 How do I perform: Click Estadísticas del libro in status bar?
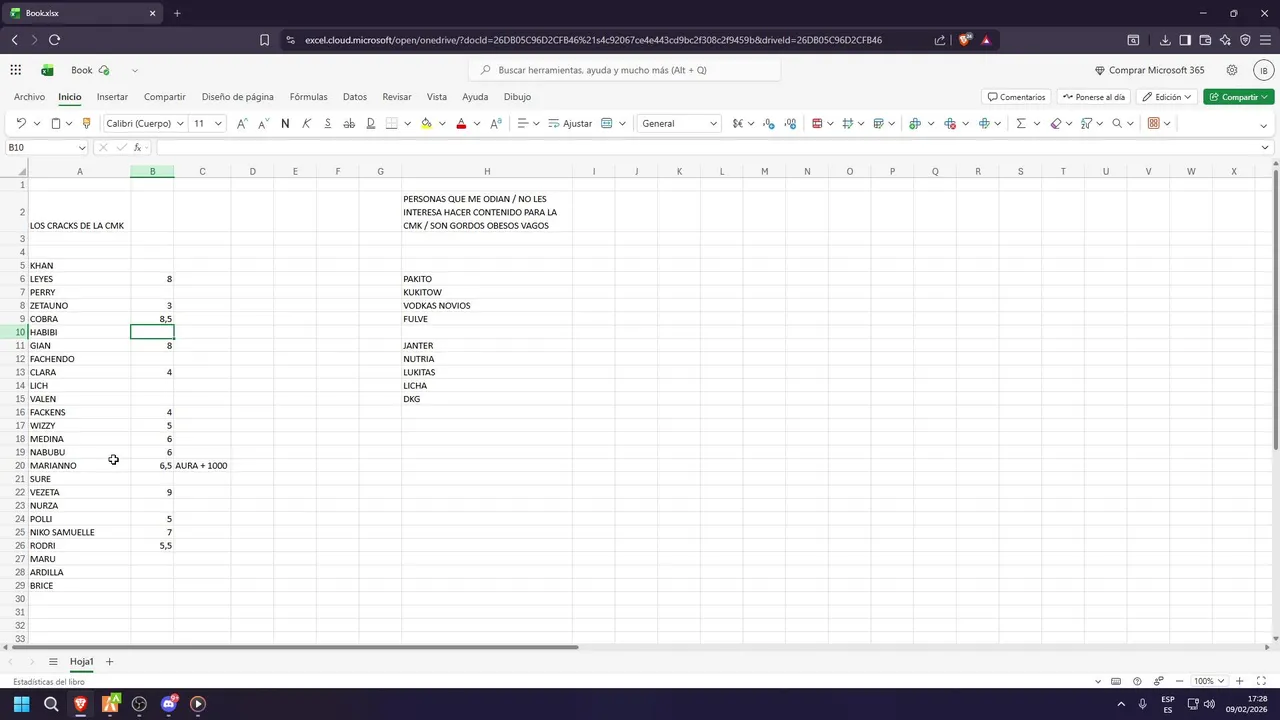tap(49, 682)
